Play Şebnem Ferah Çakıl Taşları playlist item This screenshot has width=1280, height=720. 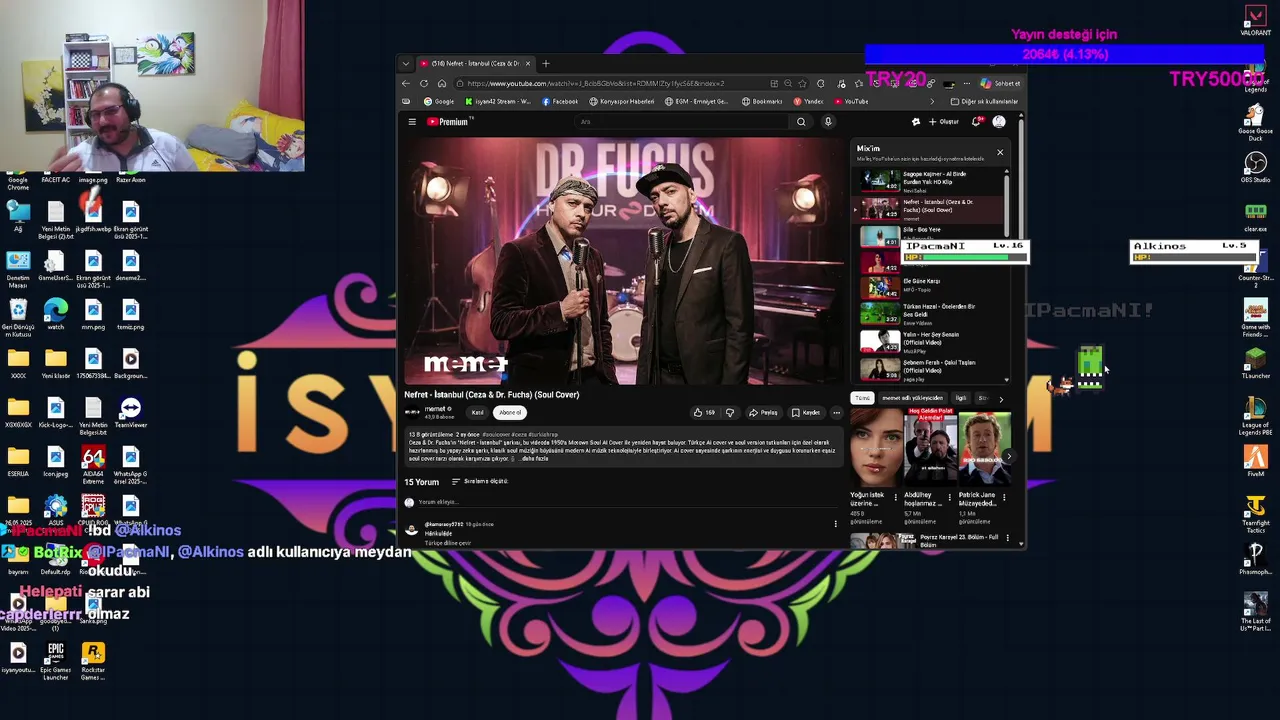point(930,369)
